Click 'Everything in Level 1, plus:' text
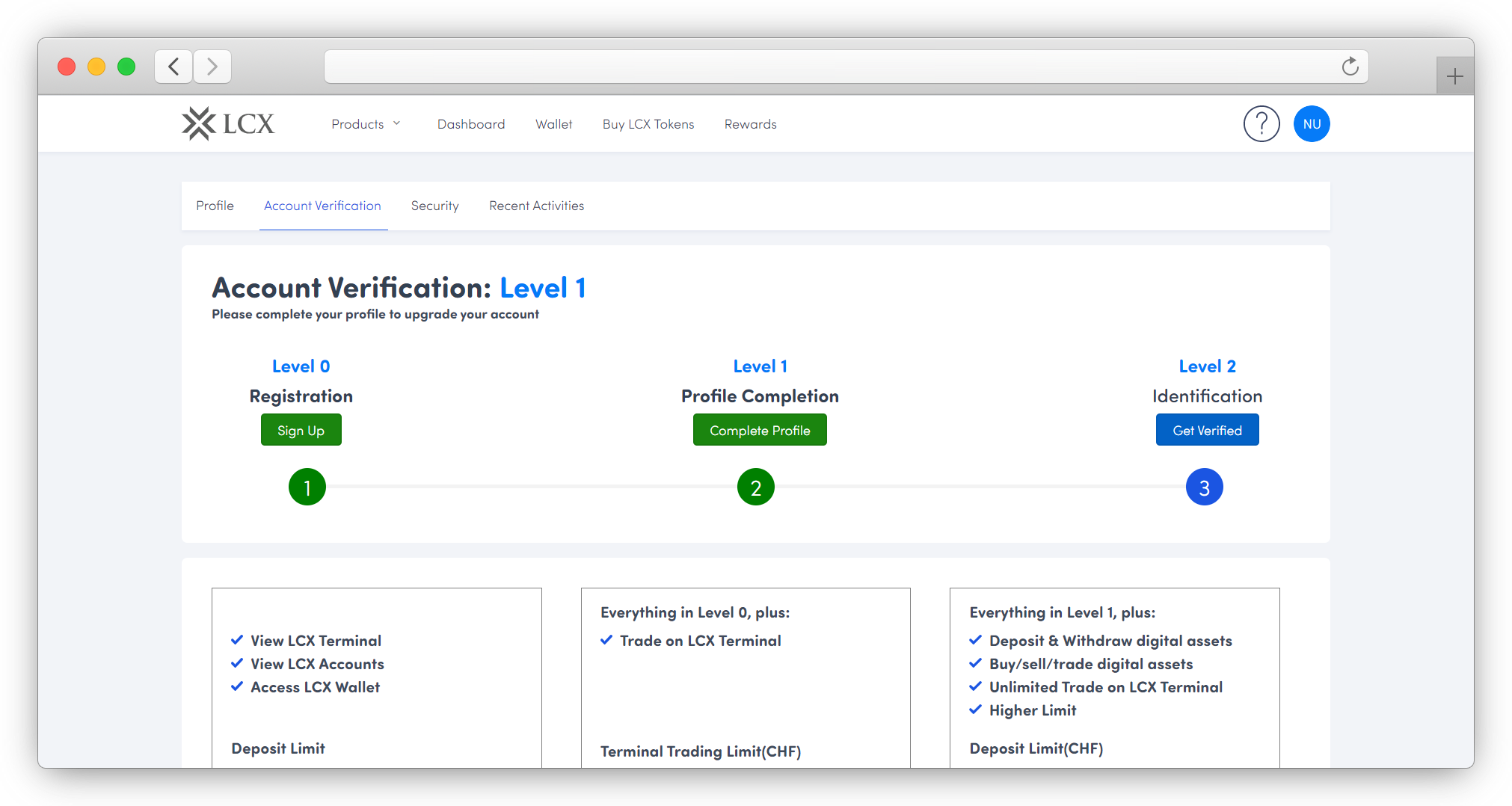The height and width of the screenshot is (806, 1512). click(x=1063, y=612)
